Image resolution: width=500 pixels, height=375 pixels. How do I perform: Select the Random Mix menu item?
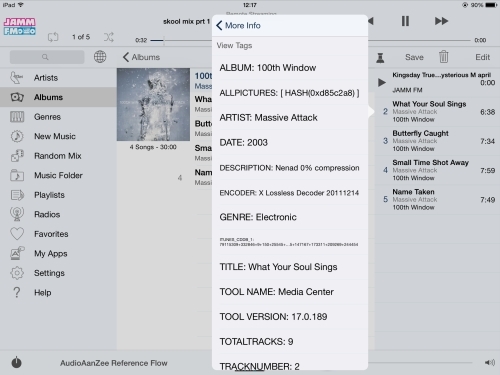pos(58,156)
